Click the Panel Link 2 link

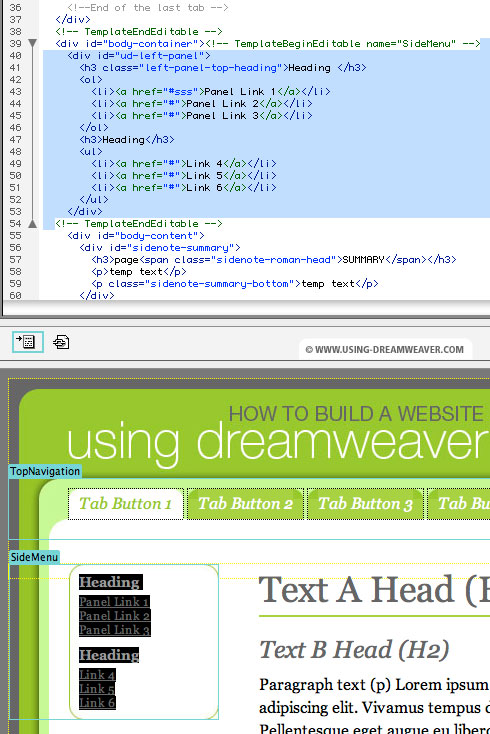pyautogui.click(x=114, y=616)
